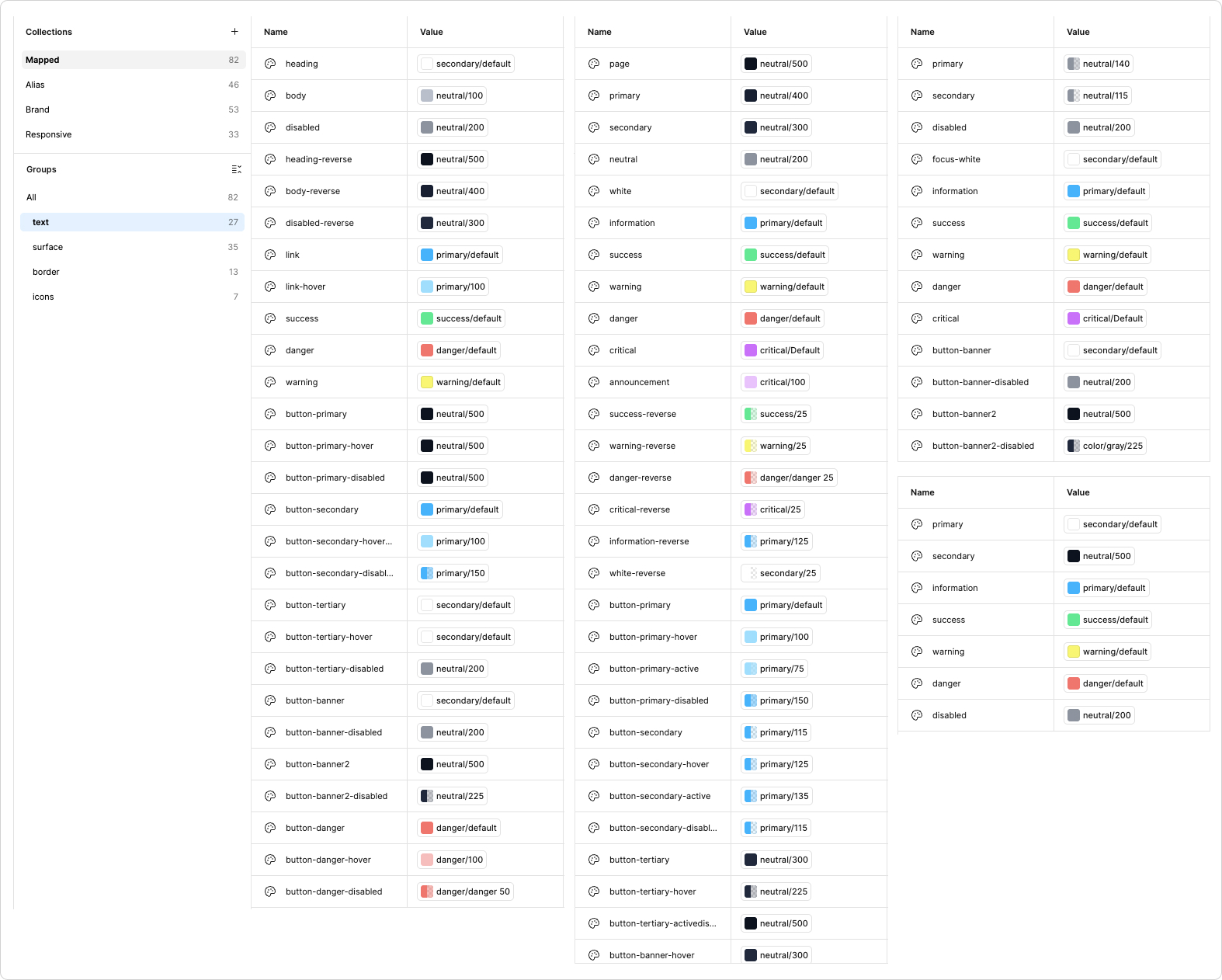
Task: Open the neutral/140 value chip
Action: coord(1099,64)
